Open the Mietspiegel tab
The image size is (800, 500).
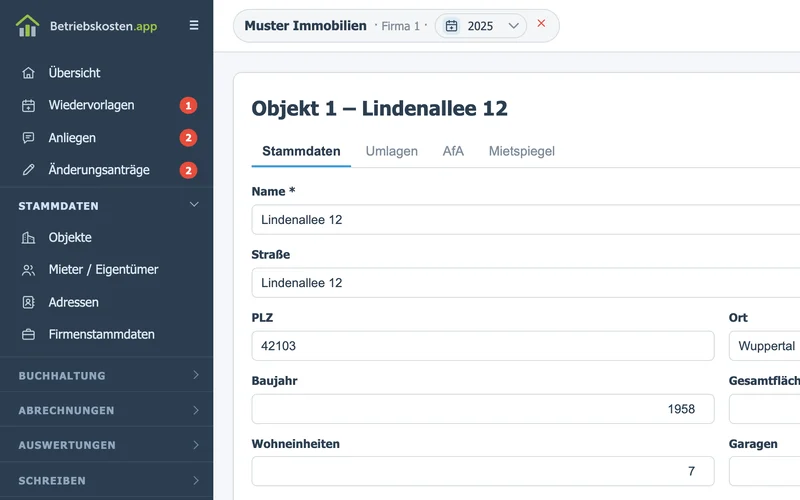tap(521, 152)
